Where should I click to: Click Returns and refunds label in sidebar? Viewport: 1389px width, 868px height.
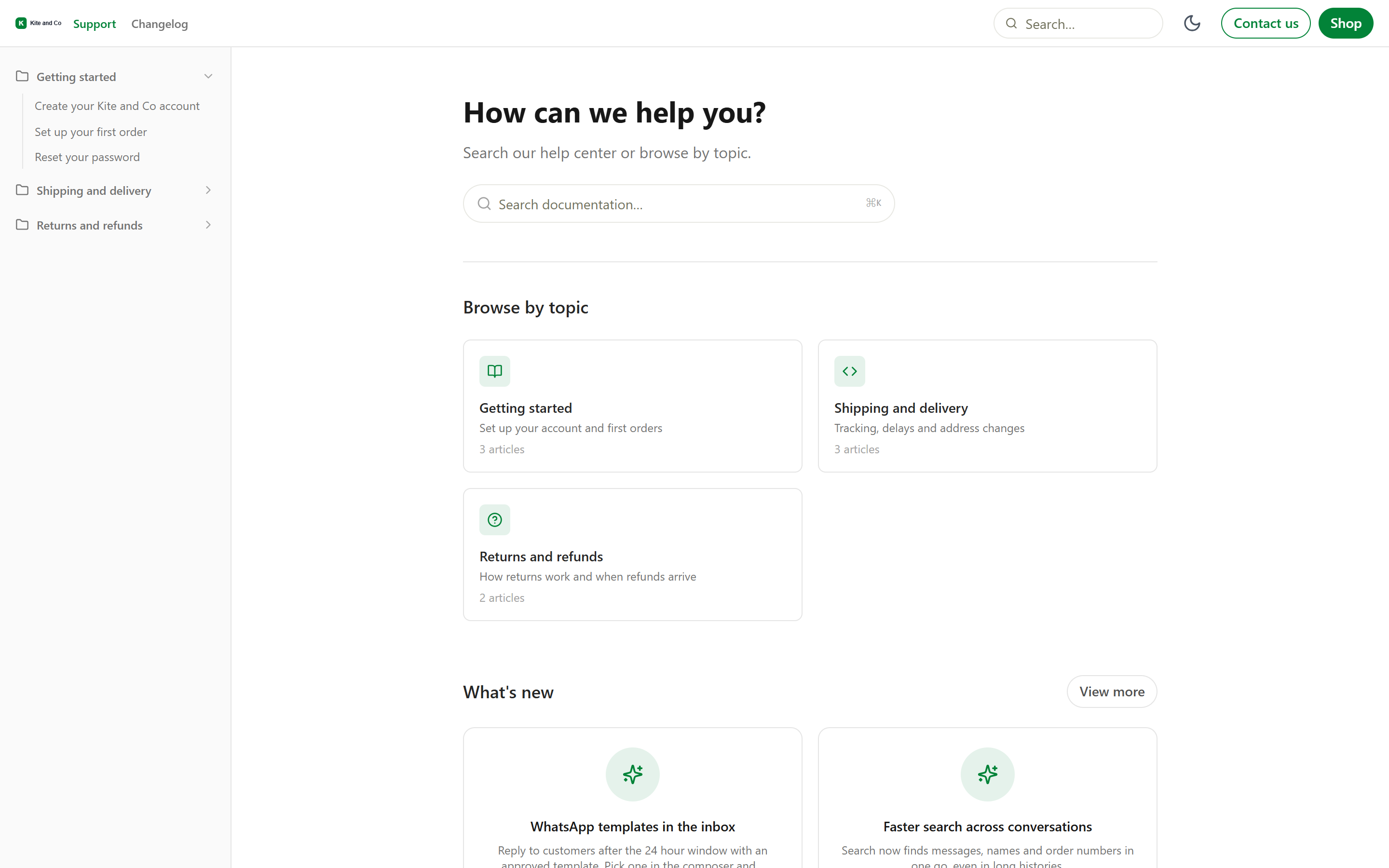pyautogui.click(x=90, y=226)
